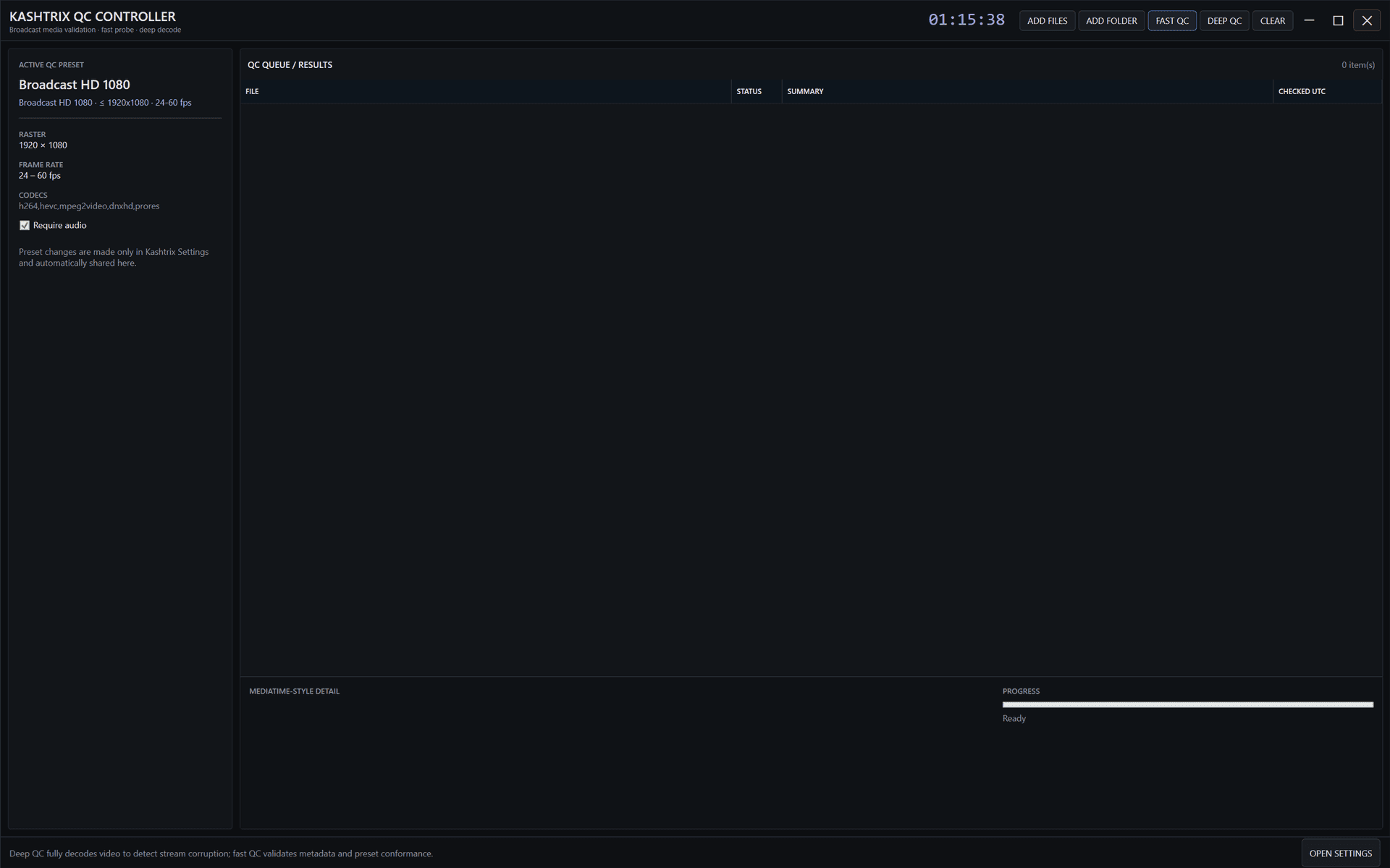Click the QC QUEUE / RESULTS heading

290,65
